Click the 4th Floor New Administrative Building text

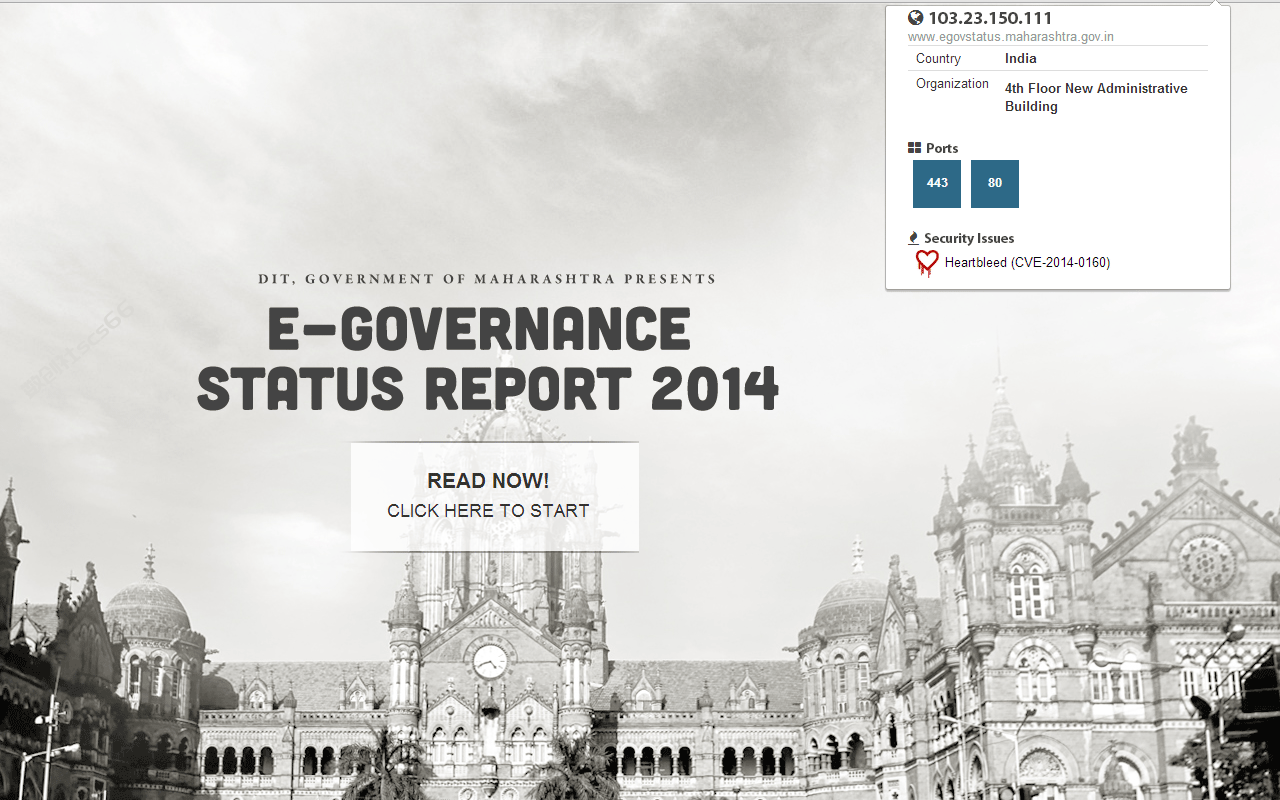[x=1096, y=97]
